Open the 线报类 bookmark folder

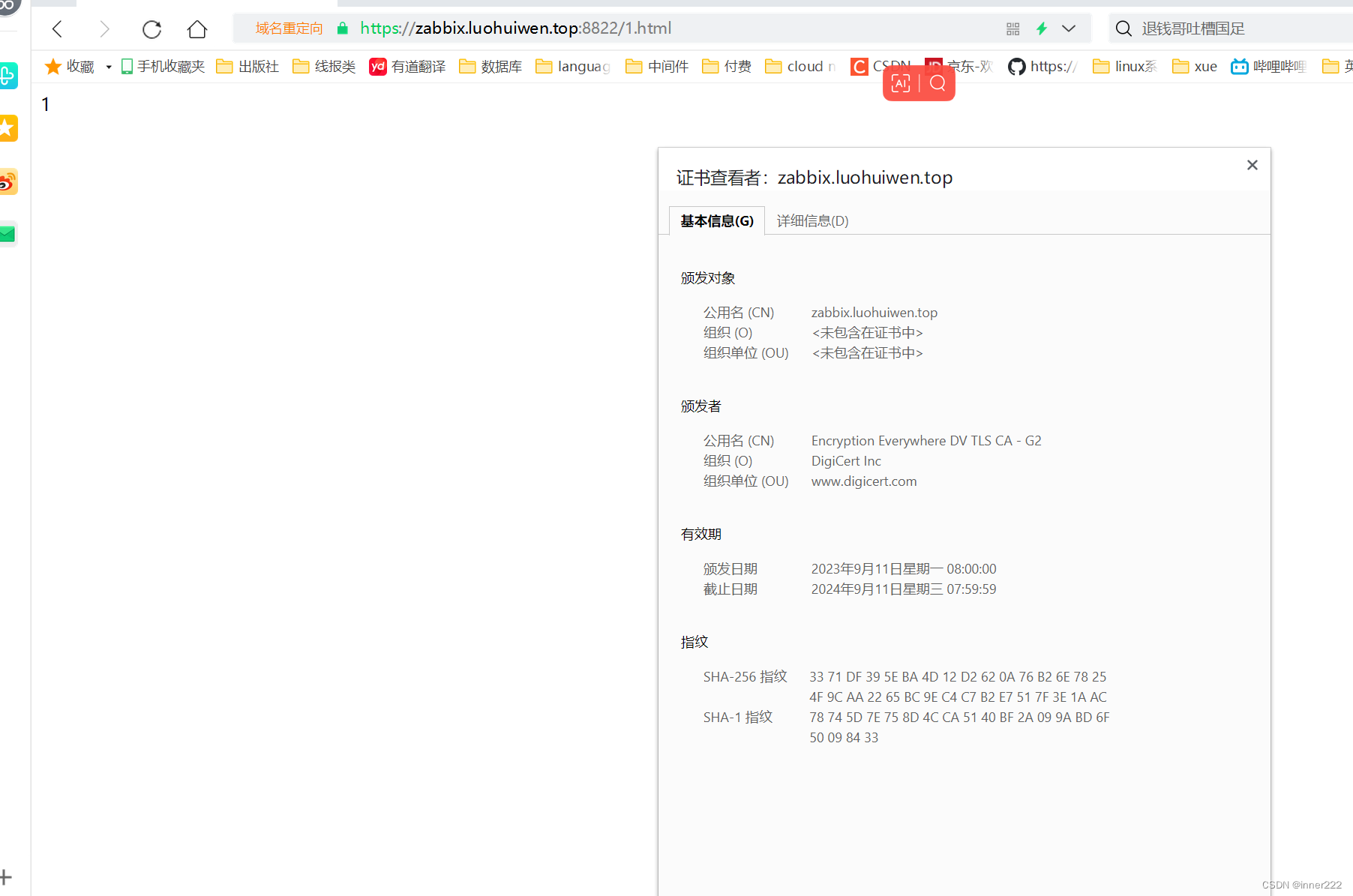tap(324, 67)
